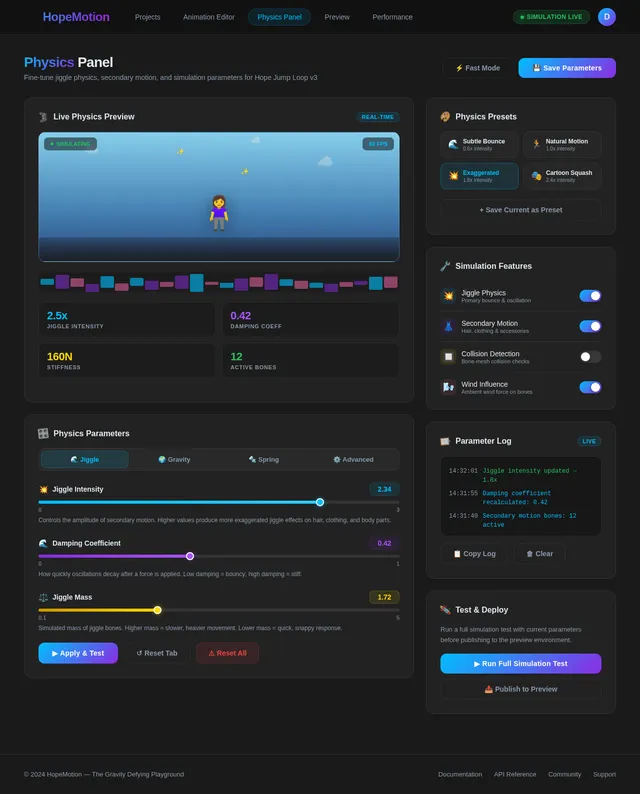Open the Documentation footer link
Image resolution: width=640 pixels, height=794 pixels.
(x=460, y=774)
